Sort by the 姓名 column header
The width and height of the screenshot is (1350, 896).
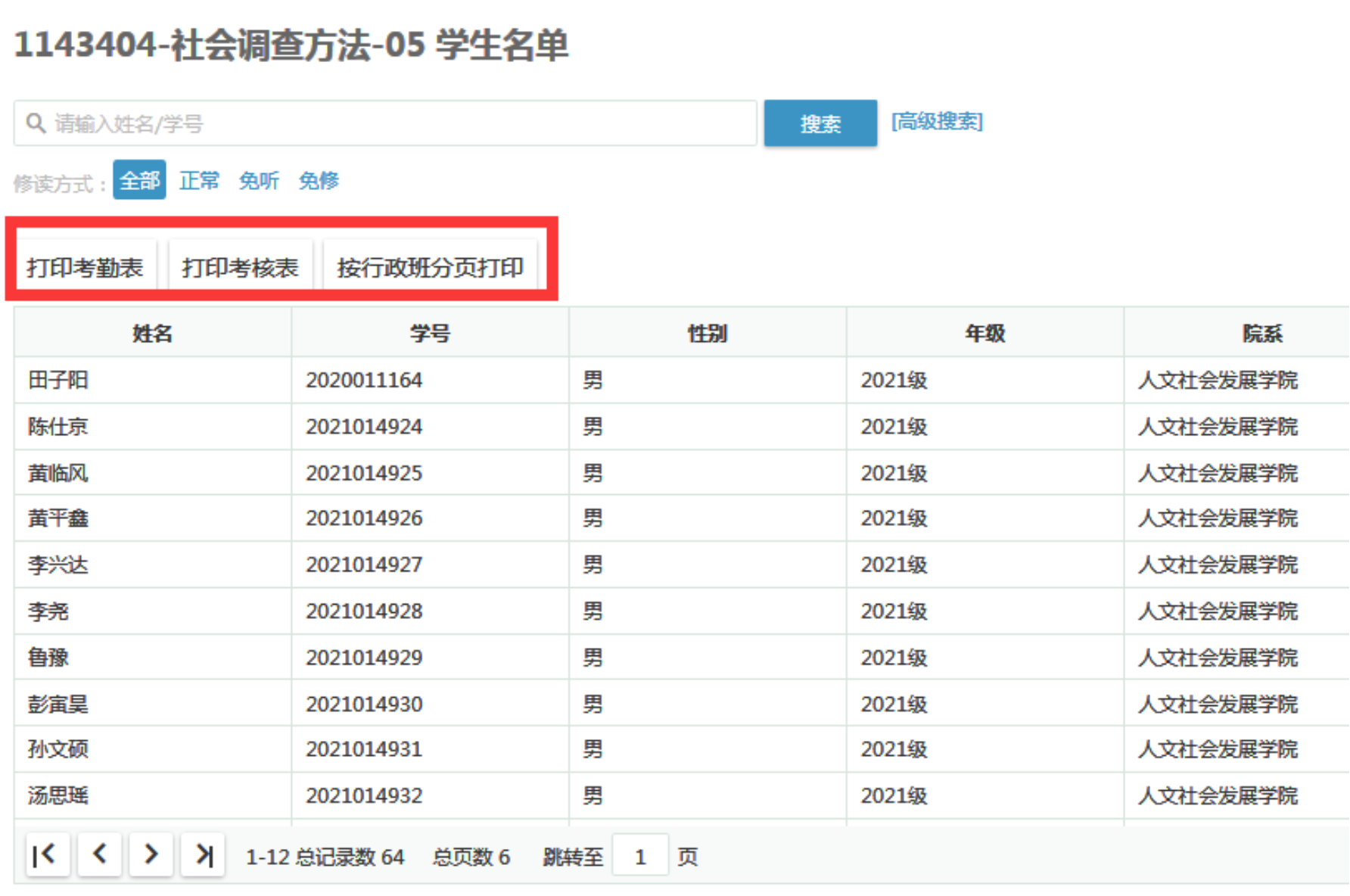(152, 333)
